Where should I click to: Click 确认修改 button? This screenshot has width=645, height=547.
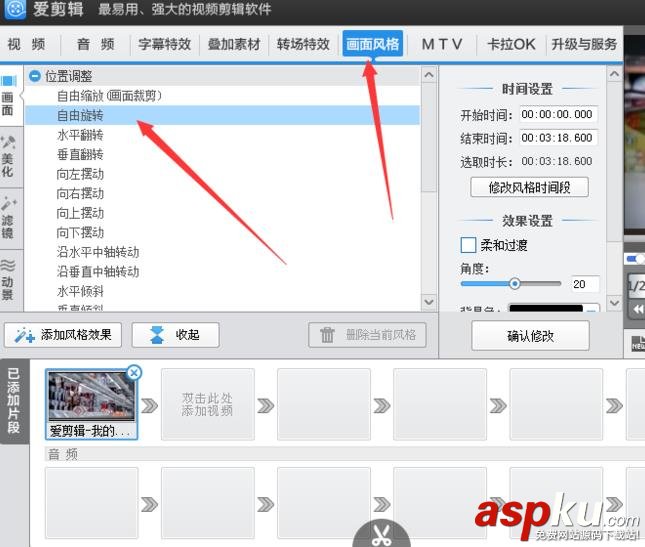click(530, 336)
